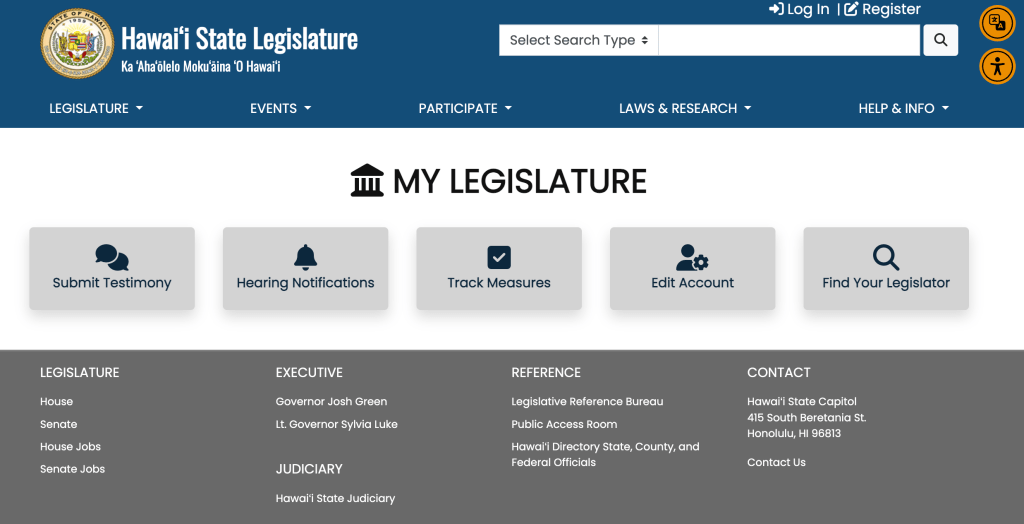This screenshot has width=1024, height=524.
Task: Click the 415 South Beretania St. address
Action: pyautogui.click(x=807, y=418)
